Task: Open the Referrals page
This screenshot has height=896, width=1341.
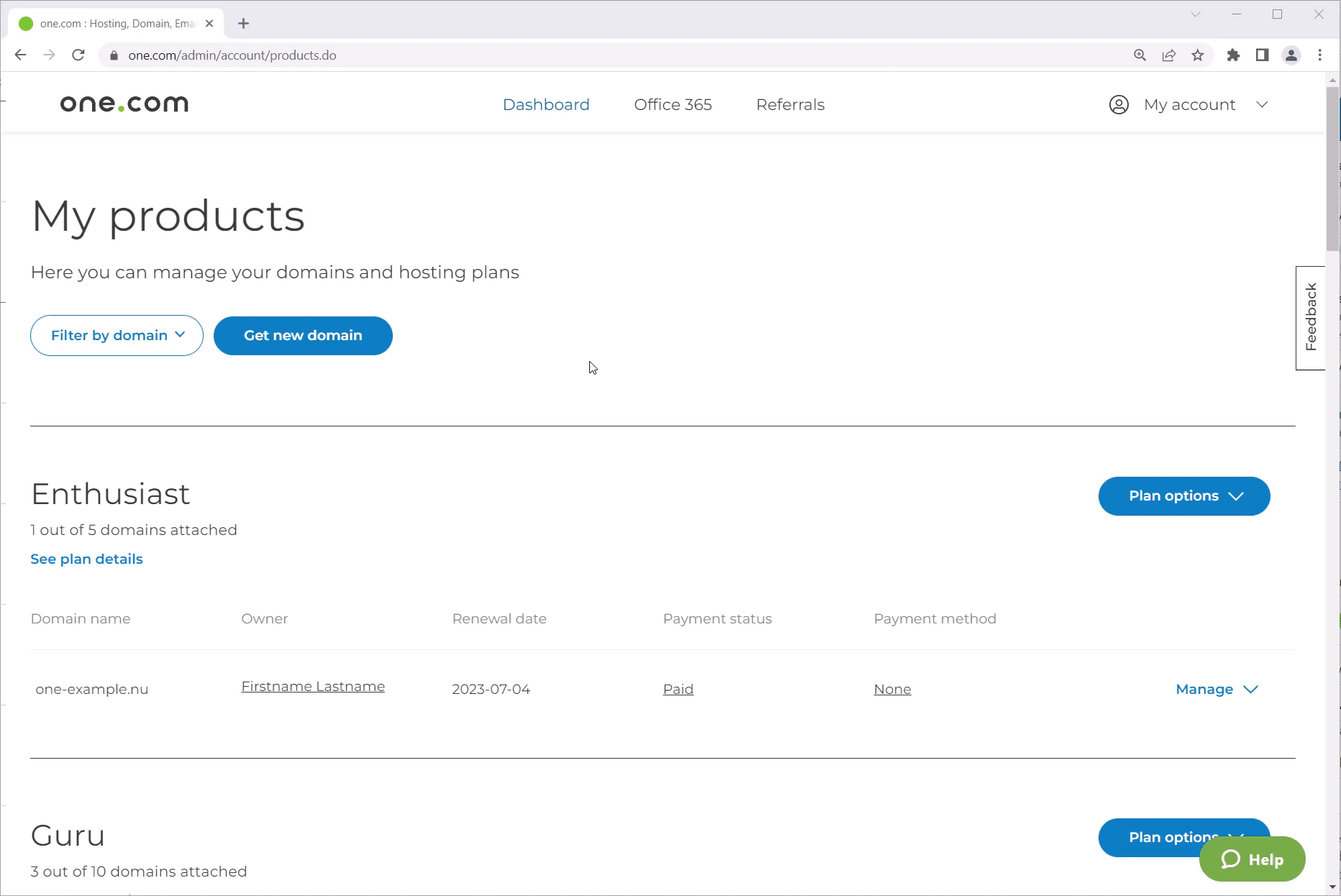Action: [x=789, y=104]
